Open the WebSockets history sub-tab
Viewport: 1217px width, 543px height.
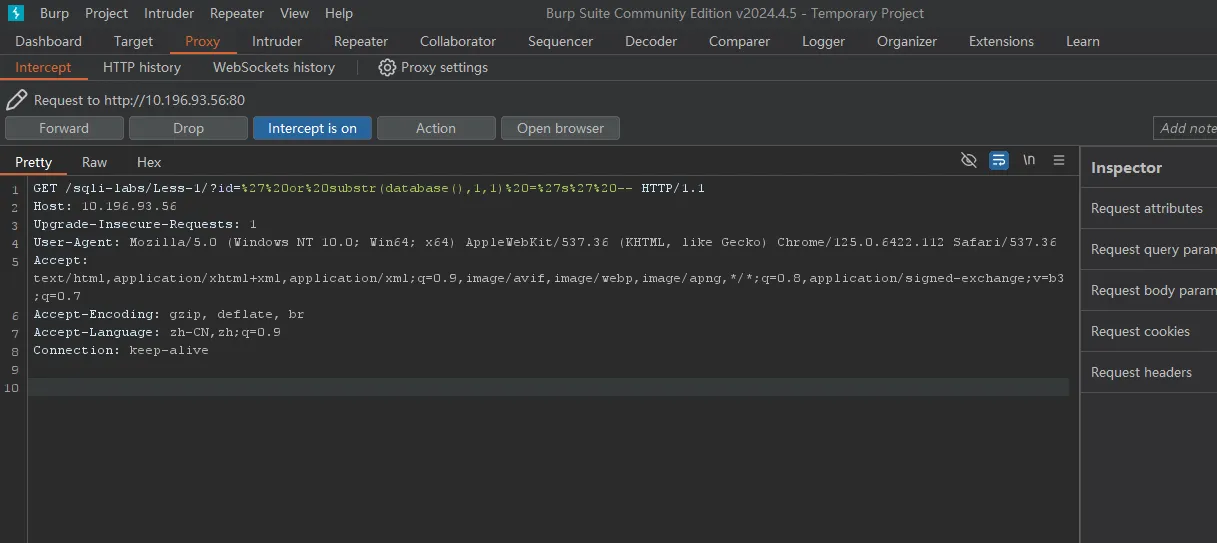(274, 67)
